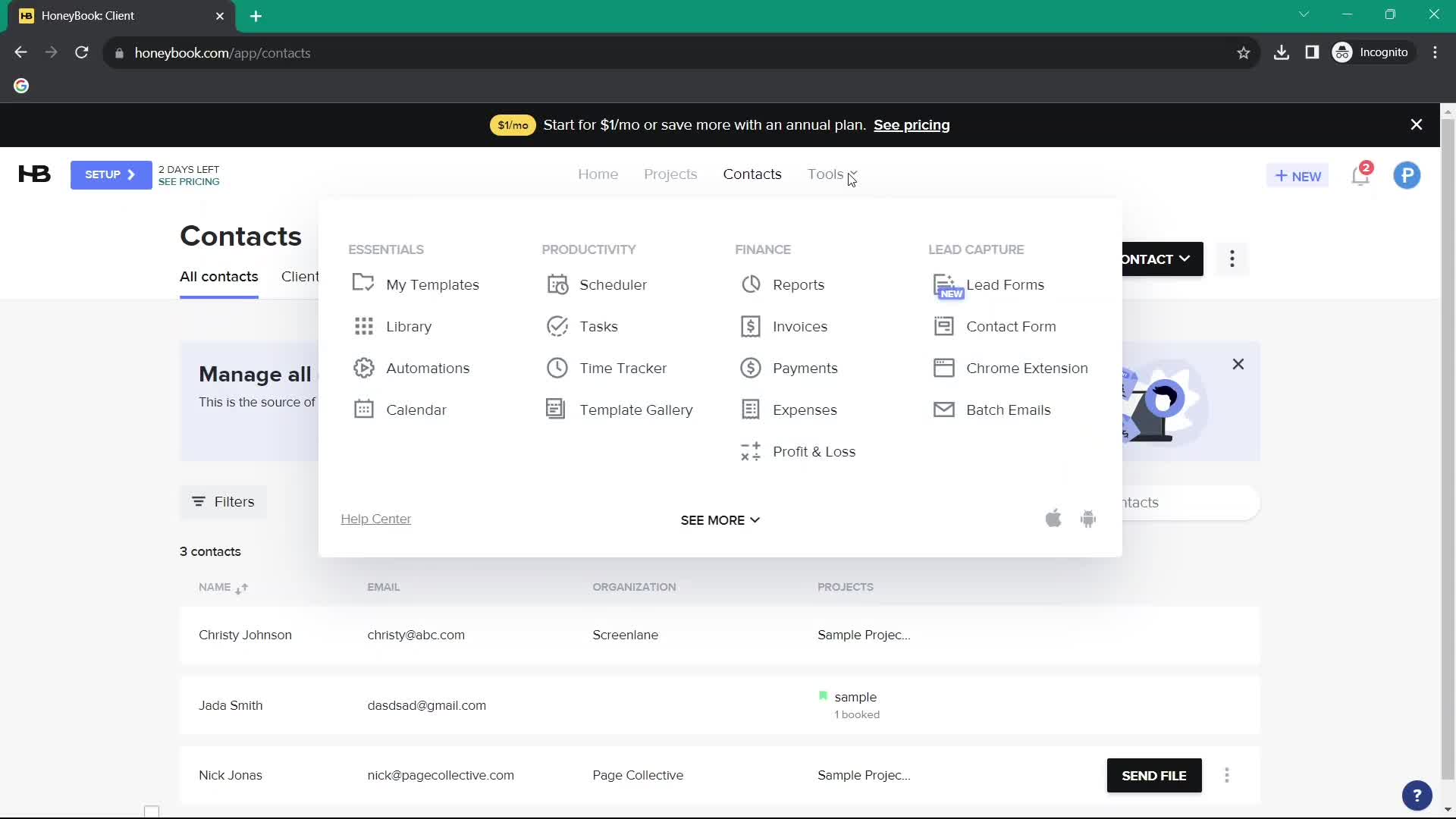Click the Invoices icon
The height and width of the screenshot is (819, 1456).
click(x=751, y=326)
